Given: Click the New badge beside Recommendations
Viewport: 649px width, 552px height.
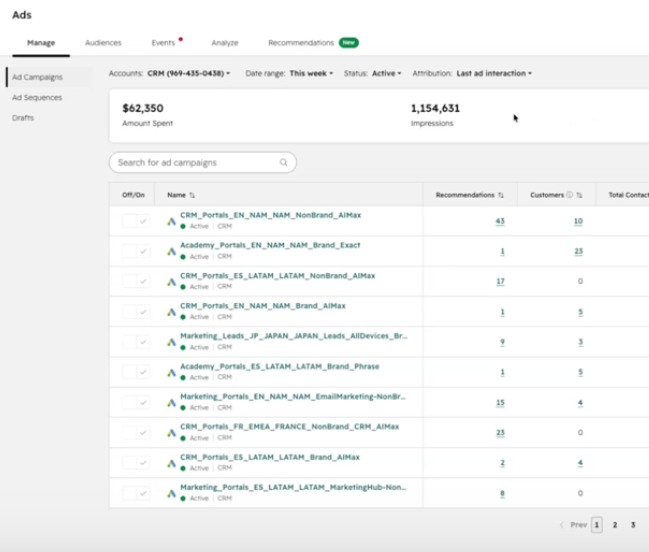Looking at the screenshot, I should coord(349,43).
